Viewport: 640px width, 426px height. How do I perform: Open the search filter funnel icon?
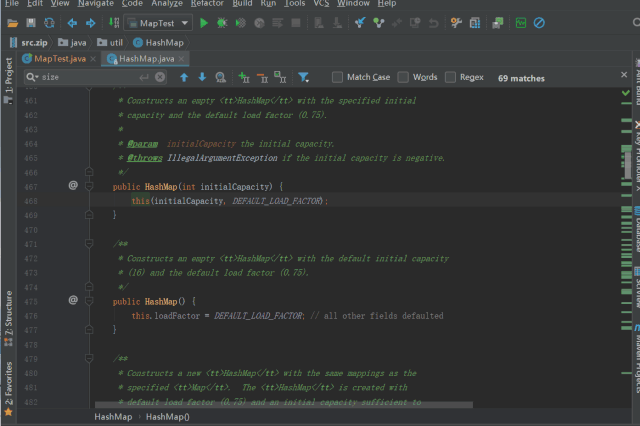click(x=303, y=77)
